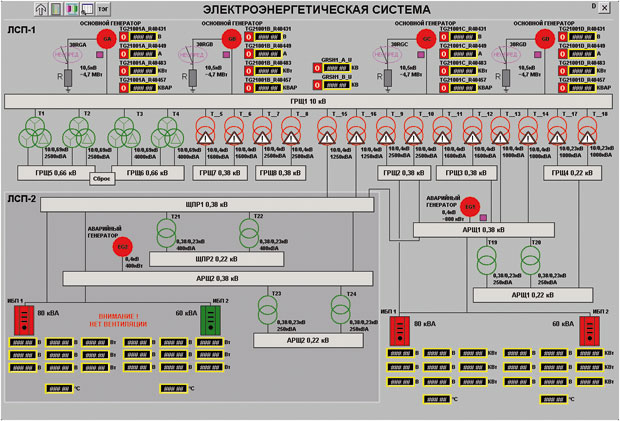Click the Сброс reset button
This screenshot has width=620, height=421.
pos(102,179)
